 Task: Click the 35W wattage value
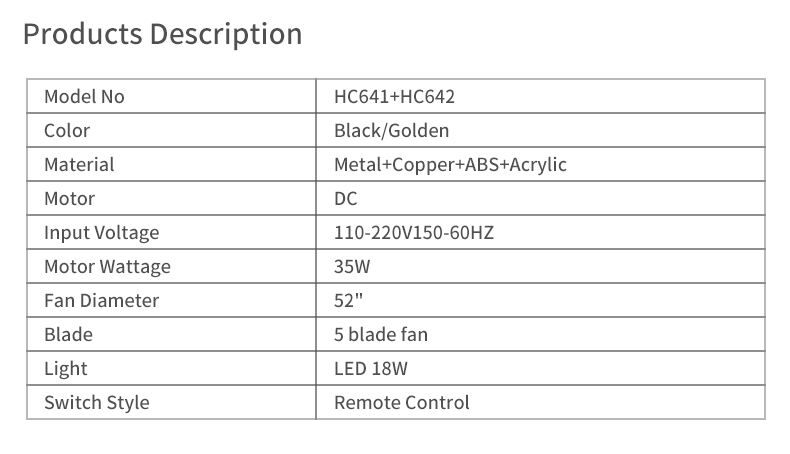coord(352,267)
